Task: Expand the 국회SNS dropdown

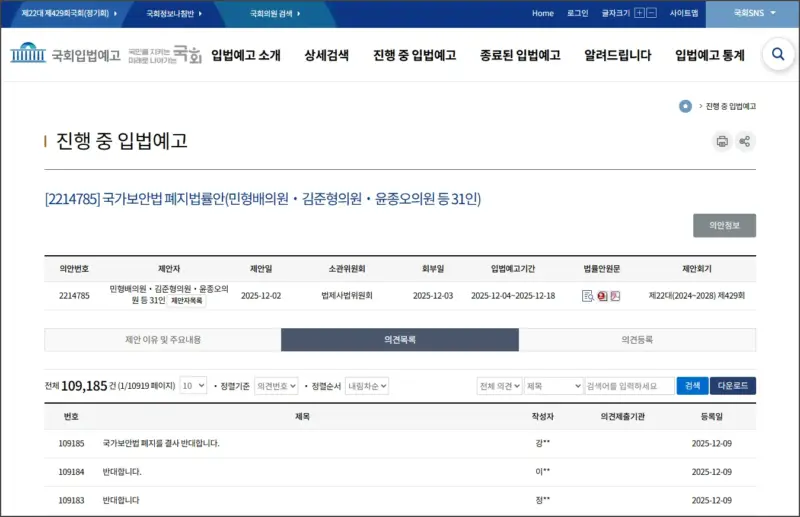Action: [754, 13]
